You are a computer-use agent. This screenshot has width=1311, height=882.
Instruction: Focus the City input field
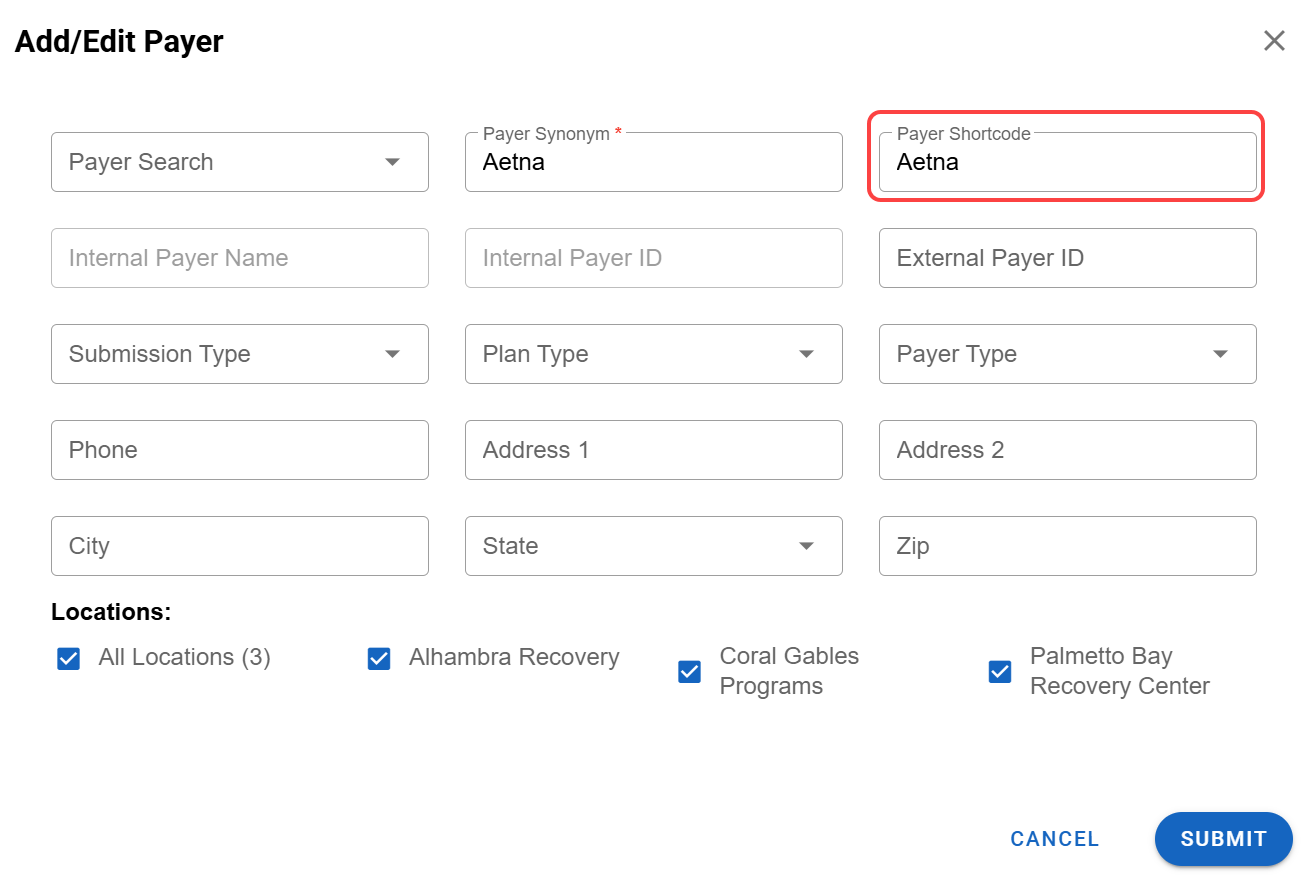point(240,546)
